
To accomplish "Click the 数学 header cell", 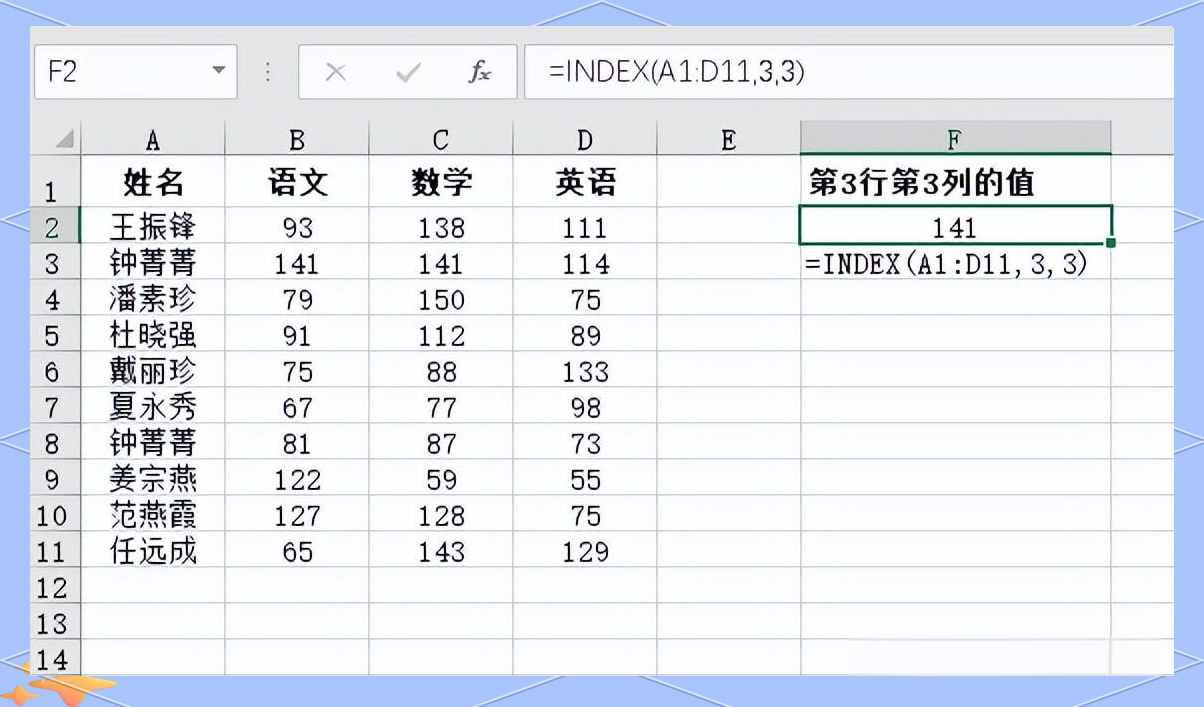I will [x=441, y=182].
